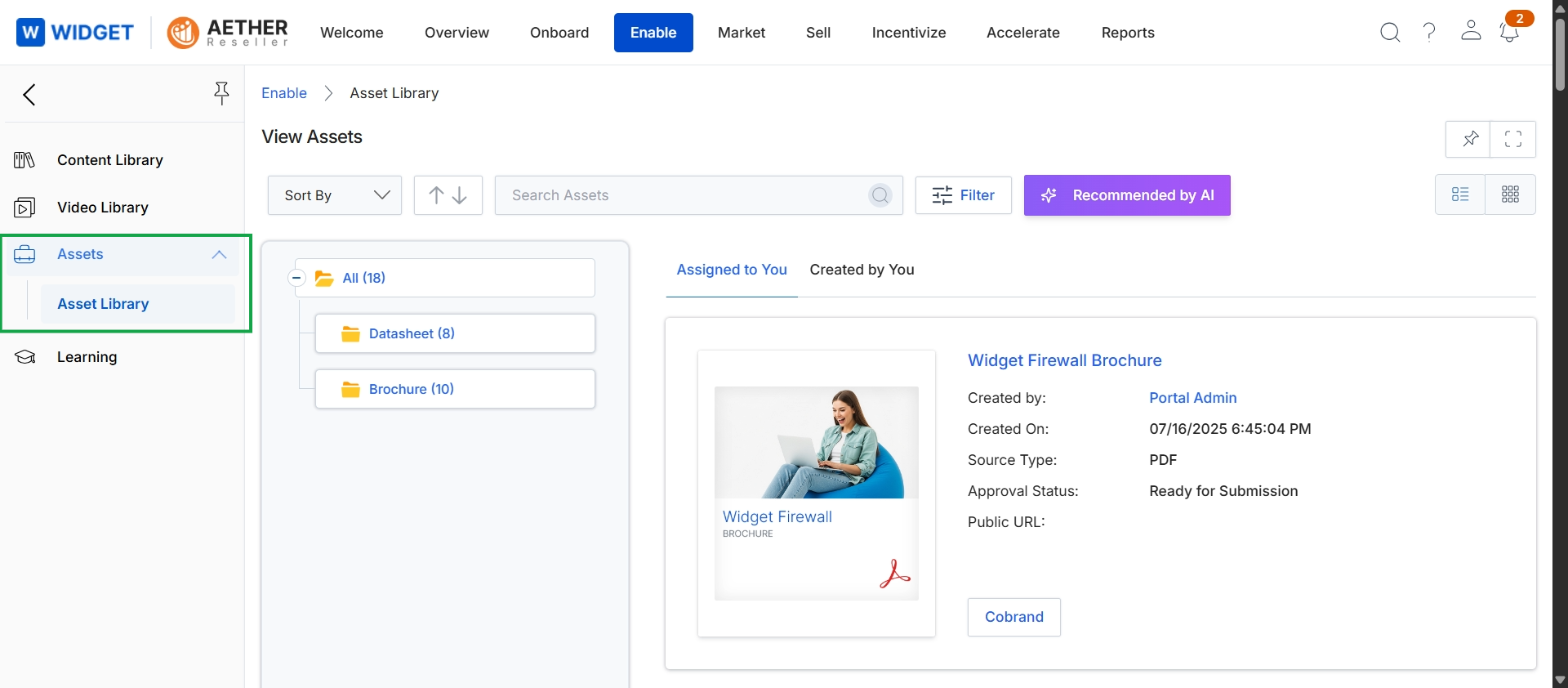
Task: Open the Welcome menu
Action: (x=352, y=33)
